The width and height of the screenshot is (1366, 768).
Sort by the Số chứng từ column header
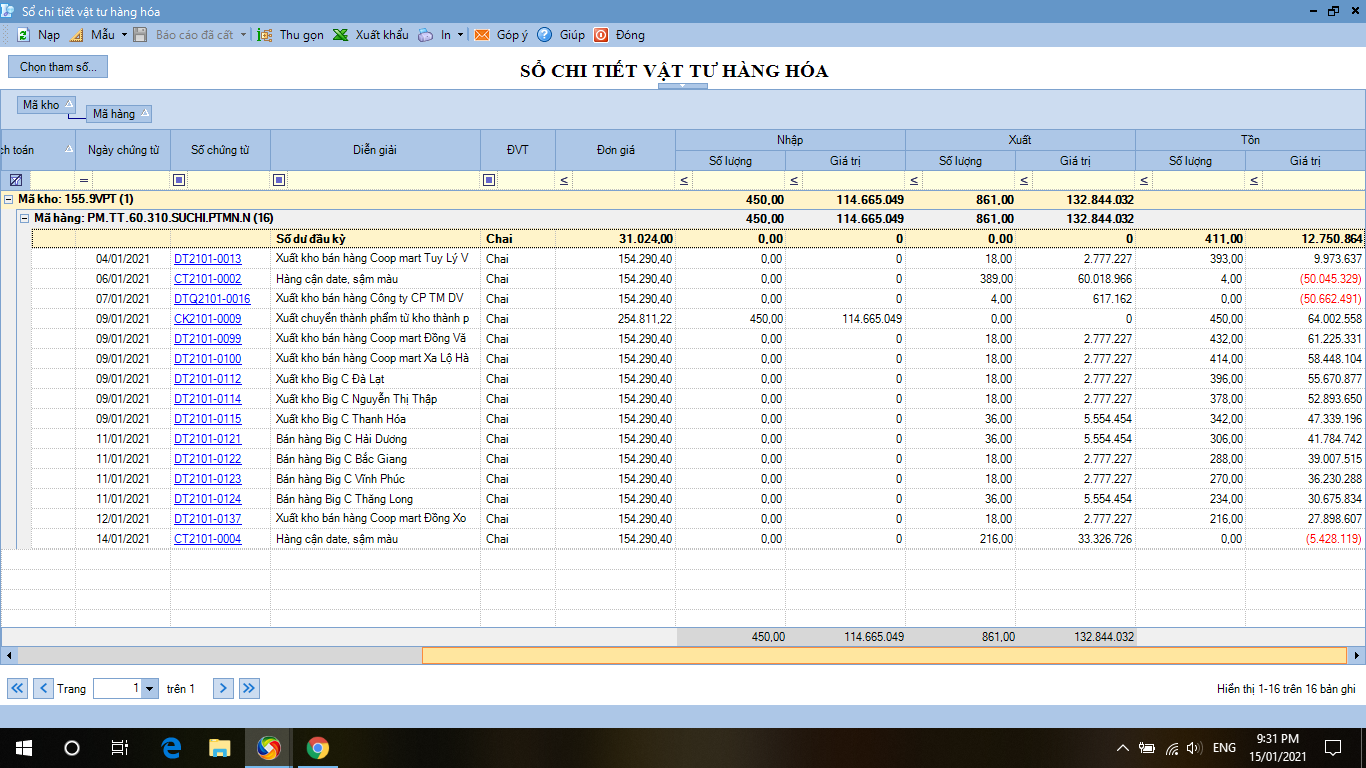tap(220, 150)
